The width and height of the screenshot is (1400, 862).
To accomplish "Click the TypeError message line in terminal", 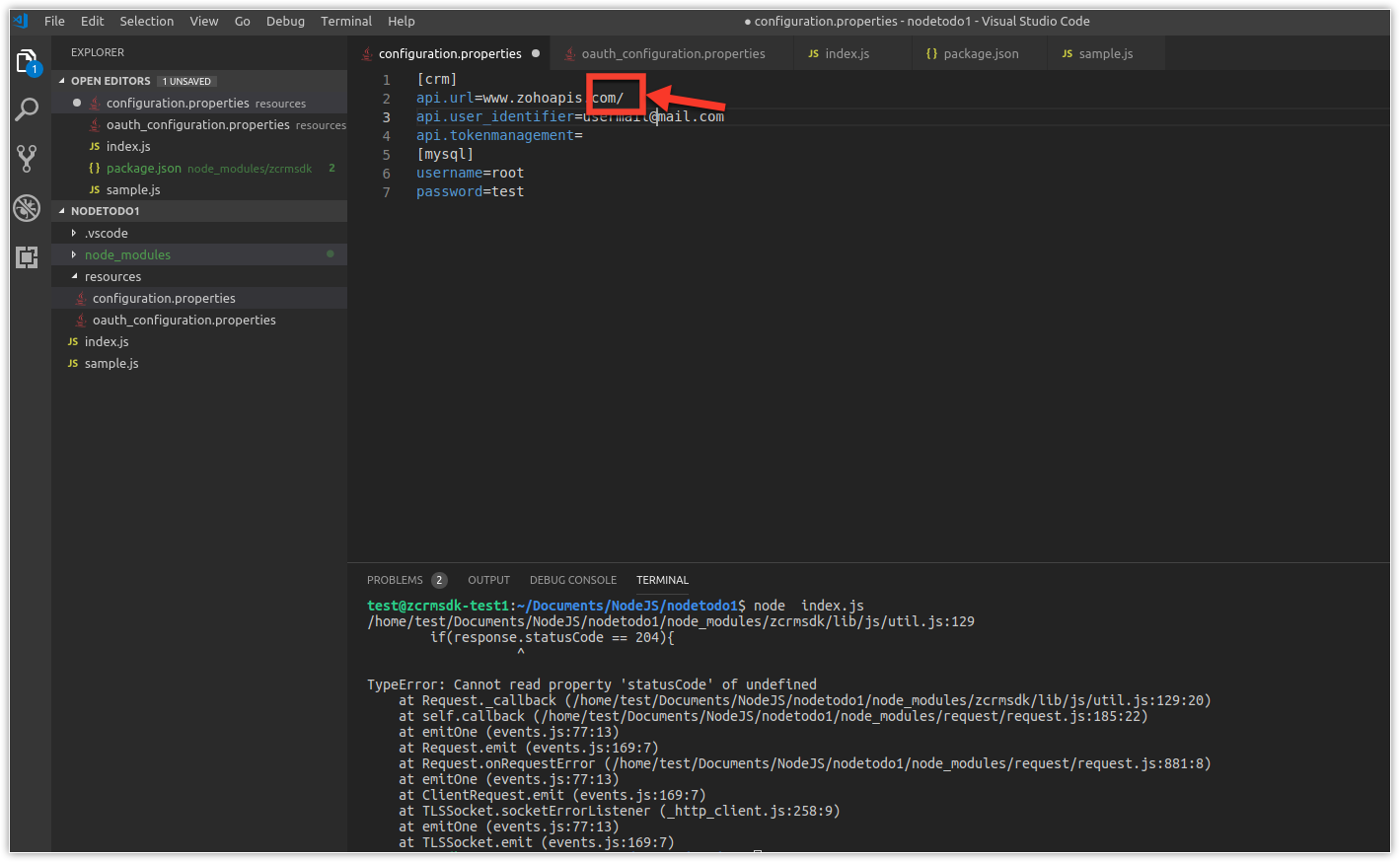I will pyautogui.click(x=592, y=684).
